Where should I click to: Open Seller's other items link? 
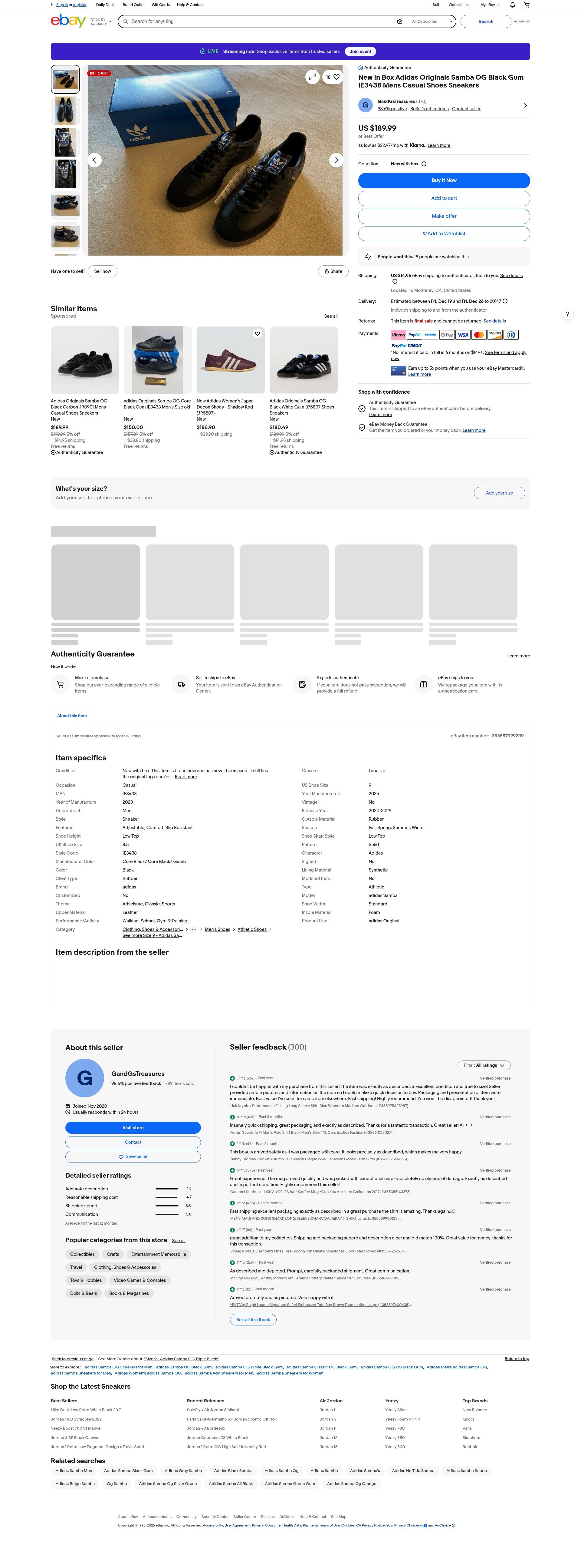pyautogui.click(x=429, y=109)
